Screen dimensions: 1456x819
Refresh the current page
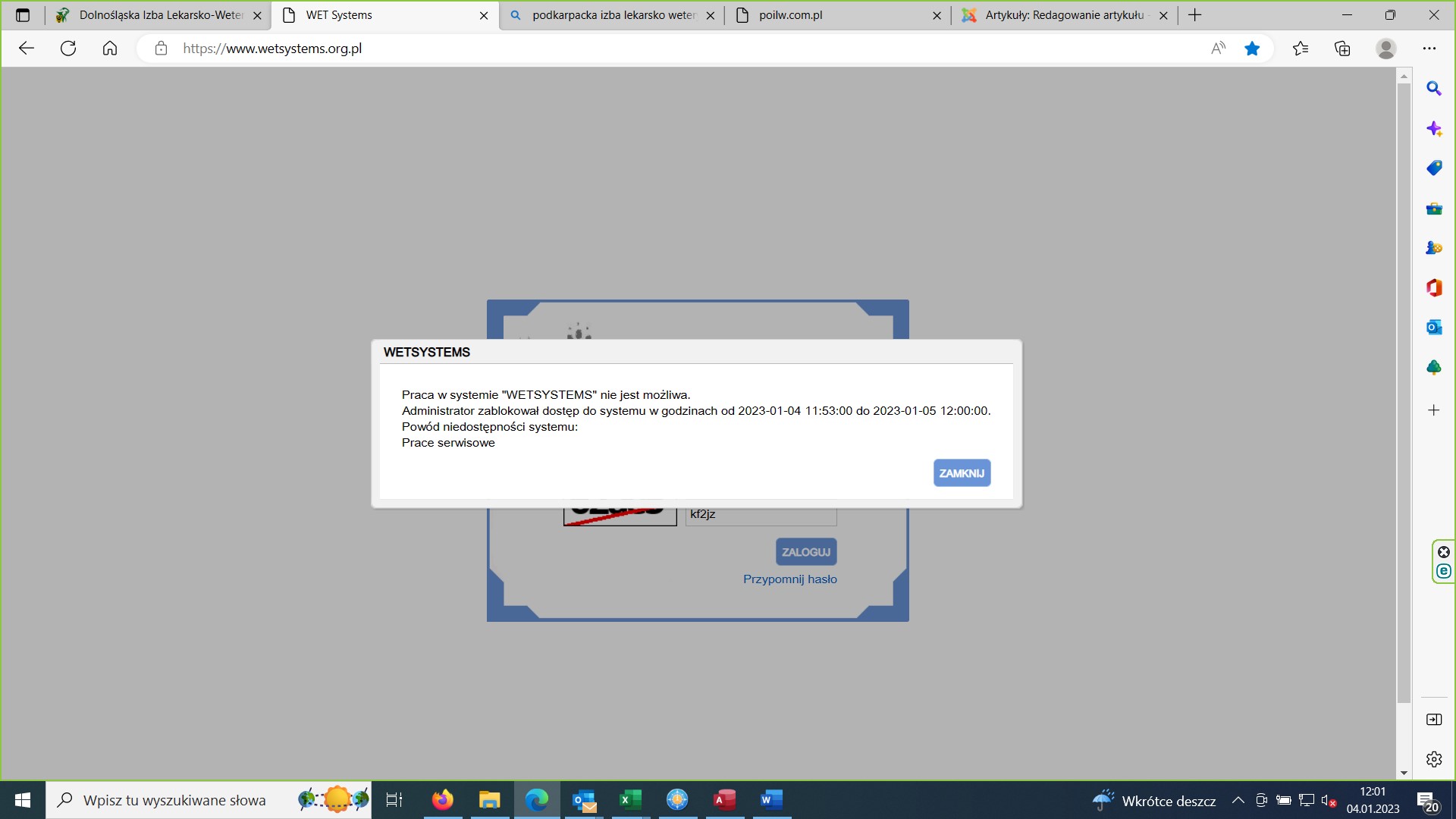pos(68,49)
